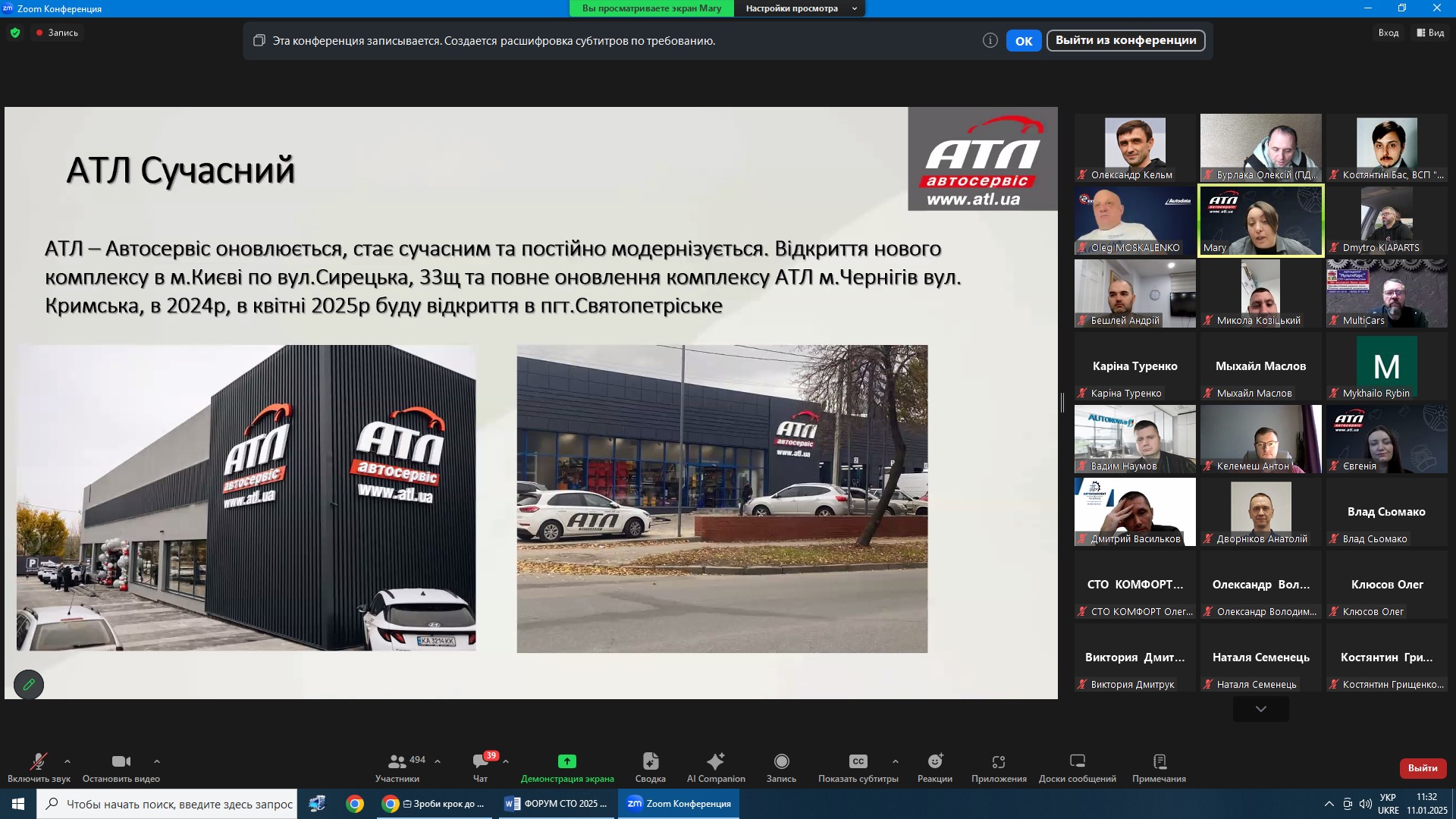Image resolution: width=1456 pixels, height=819 pixels.
Task: Select Олександр Кельм video thumbnail
Action: point(1134,148)
